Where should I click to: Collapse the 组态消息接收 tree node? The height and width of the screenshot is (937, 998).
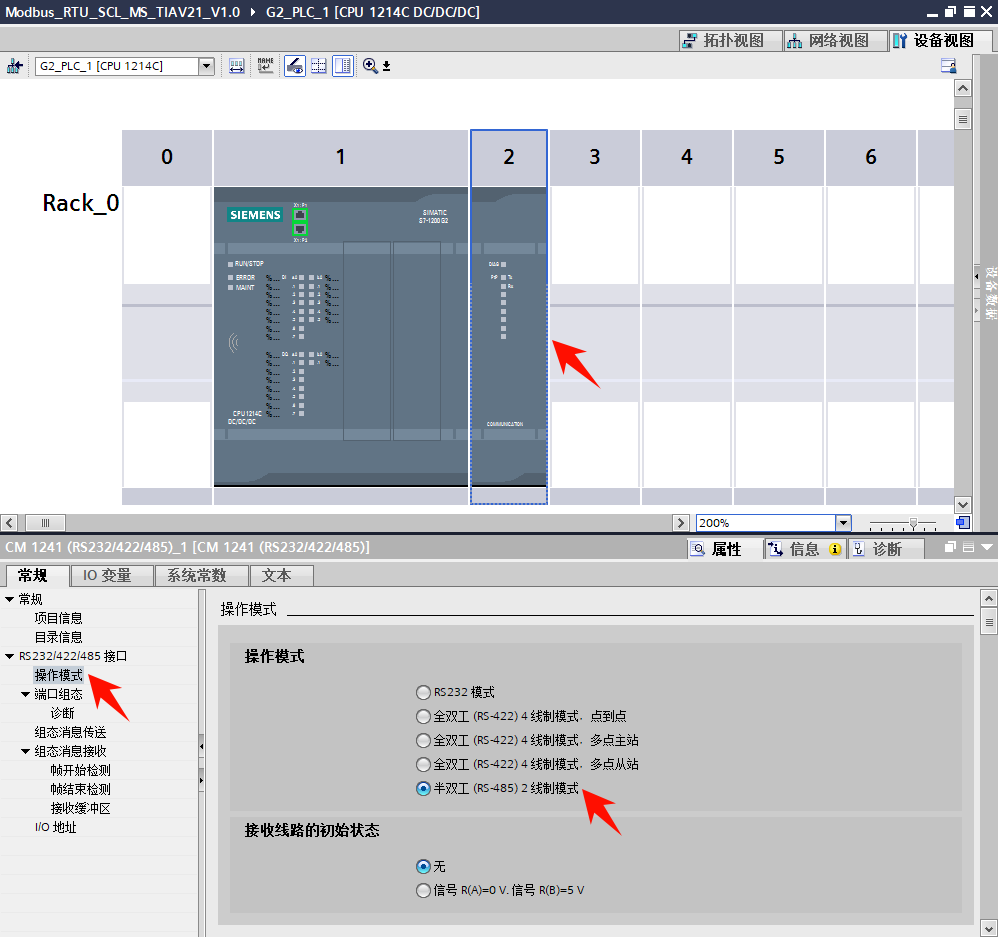(25, 751)
